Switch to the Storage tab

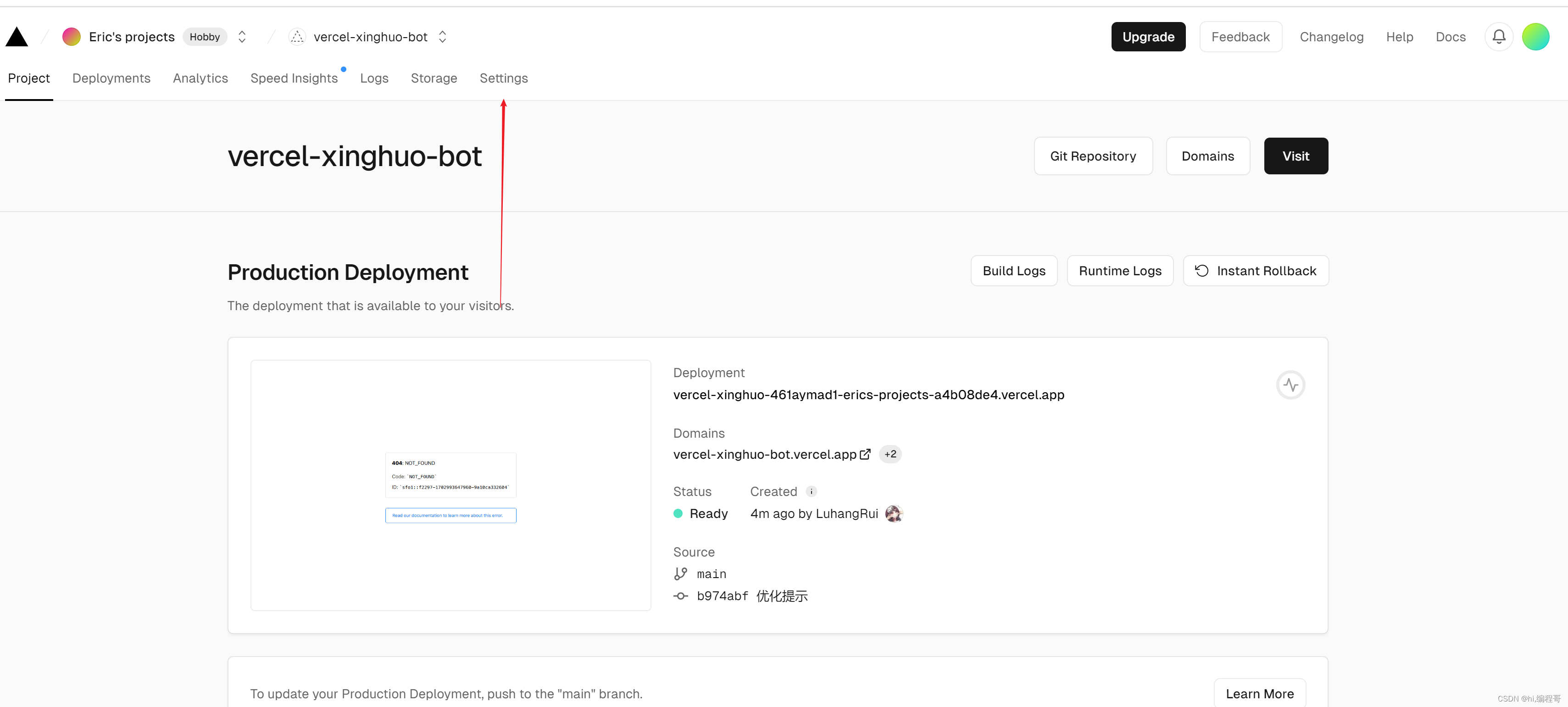point(434,78)
